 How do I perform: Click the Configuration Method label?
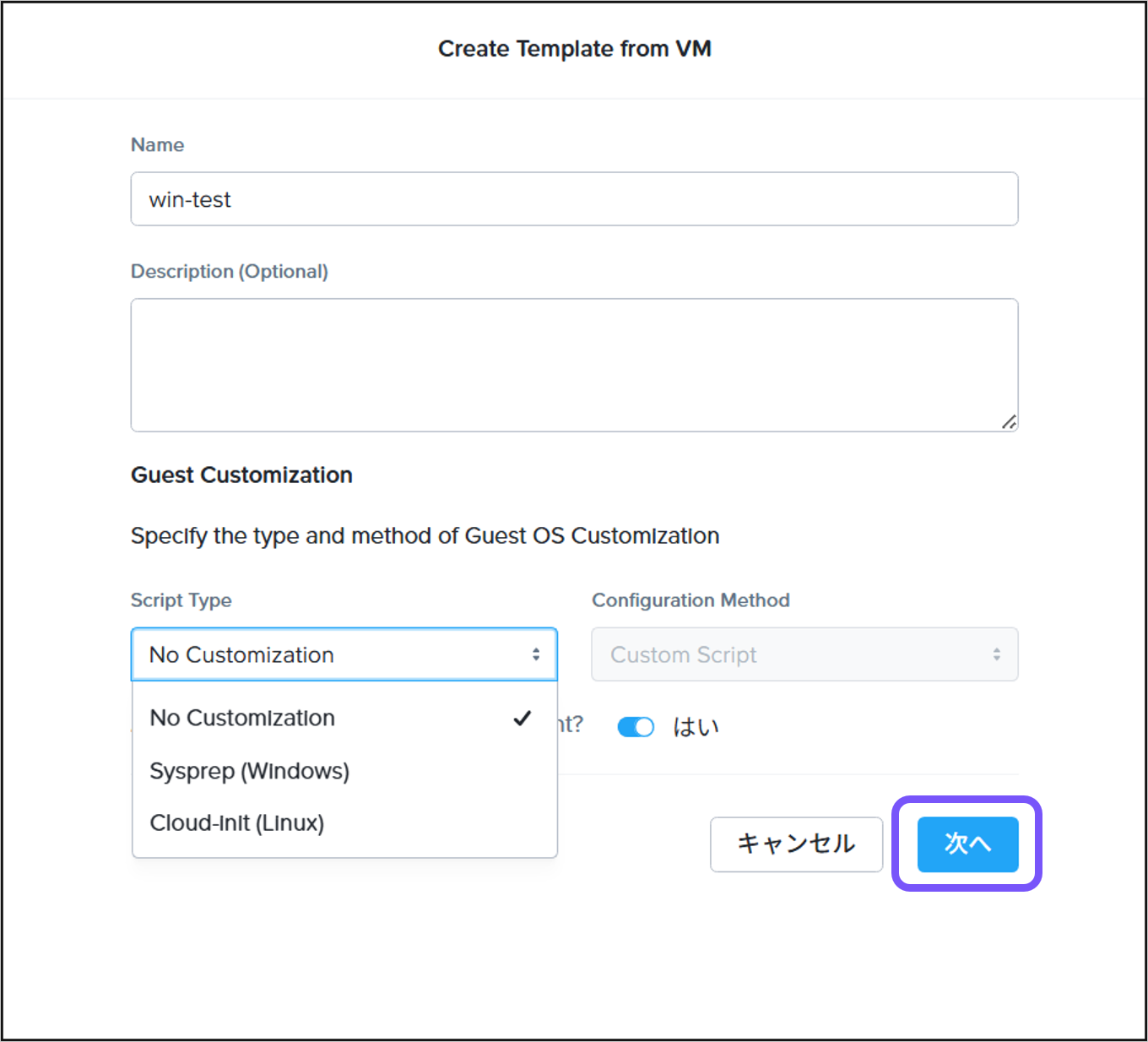point(690,600)
